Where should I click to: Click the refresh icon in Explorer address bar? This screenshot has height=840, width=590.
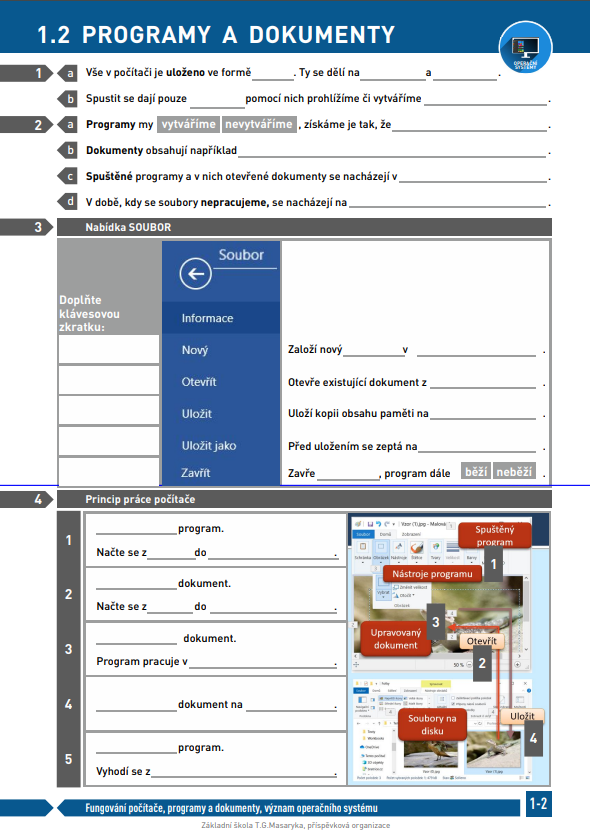pyautogui.click(x=480, y=723)
